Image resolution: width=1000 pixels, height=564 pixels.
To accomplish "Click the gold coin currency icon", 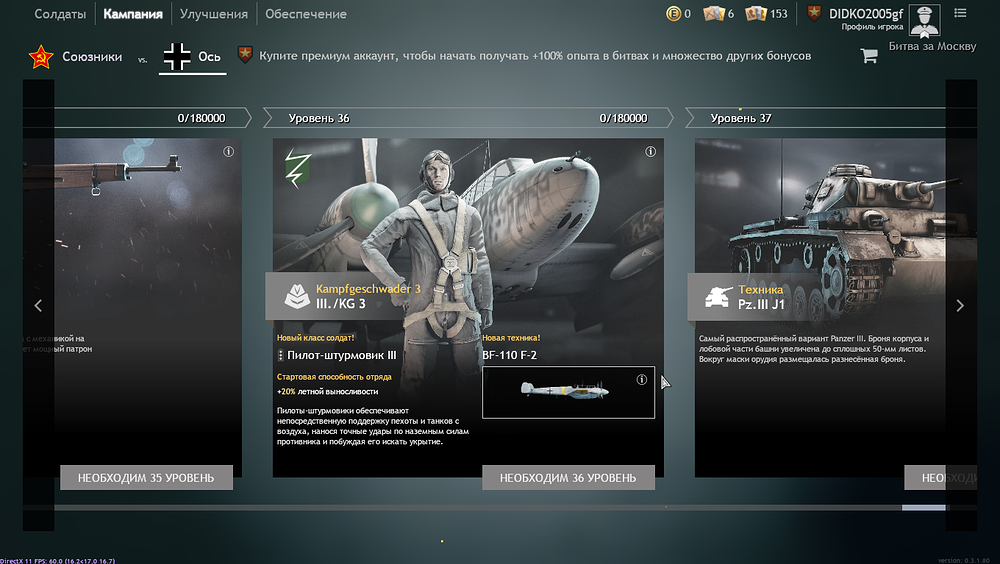I will [x=673, y=14].
